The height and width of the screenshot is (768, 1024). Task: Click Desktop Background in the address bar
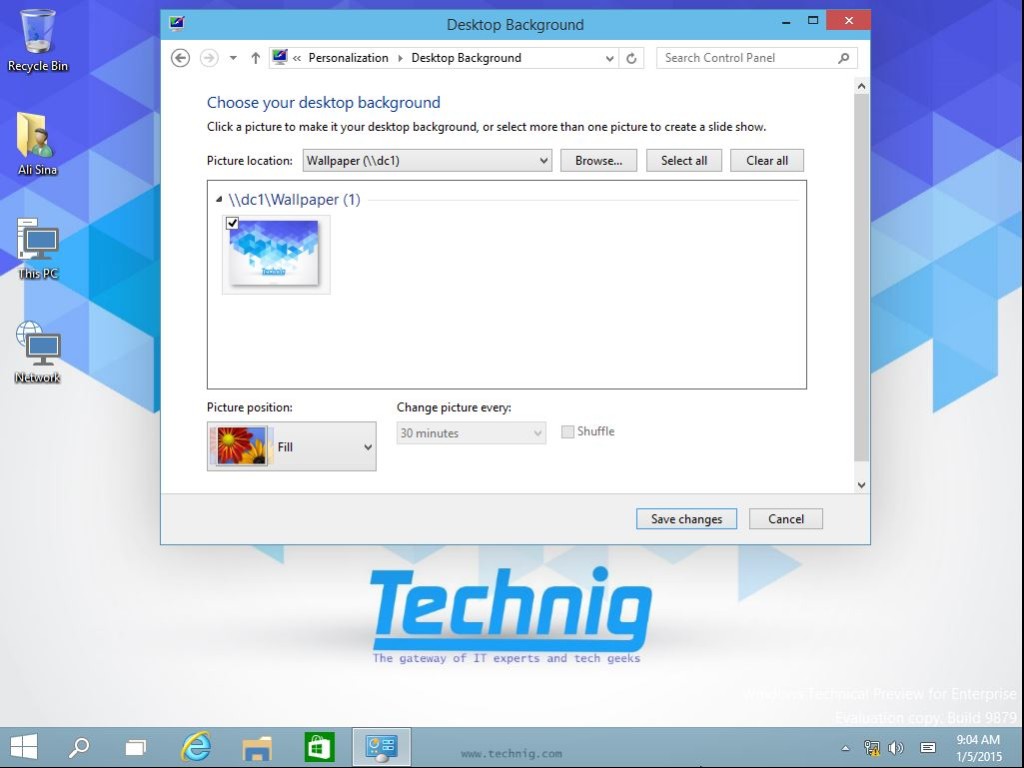pyautogui.click(x=465, y=58)
